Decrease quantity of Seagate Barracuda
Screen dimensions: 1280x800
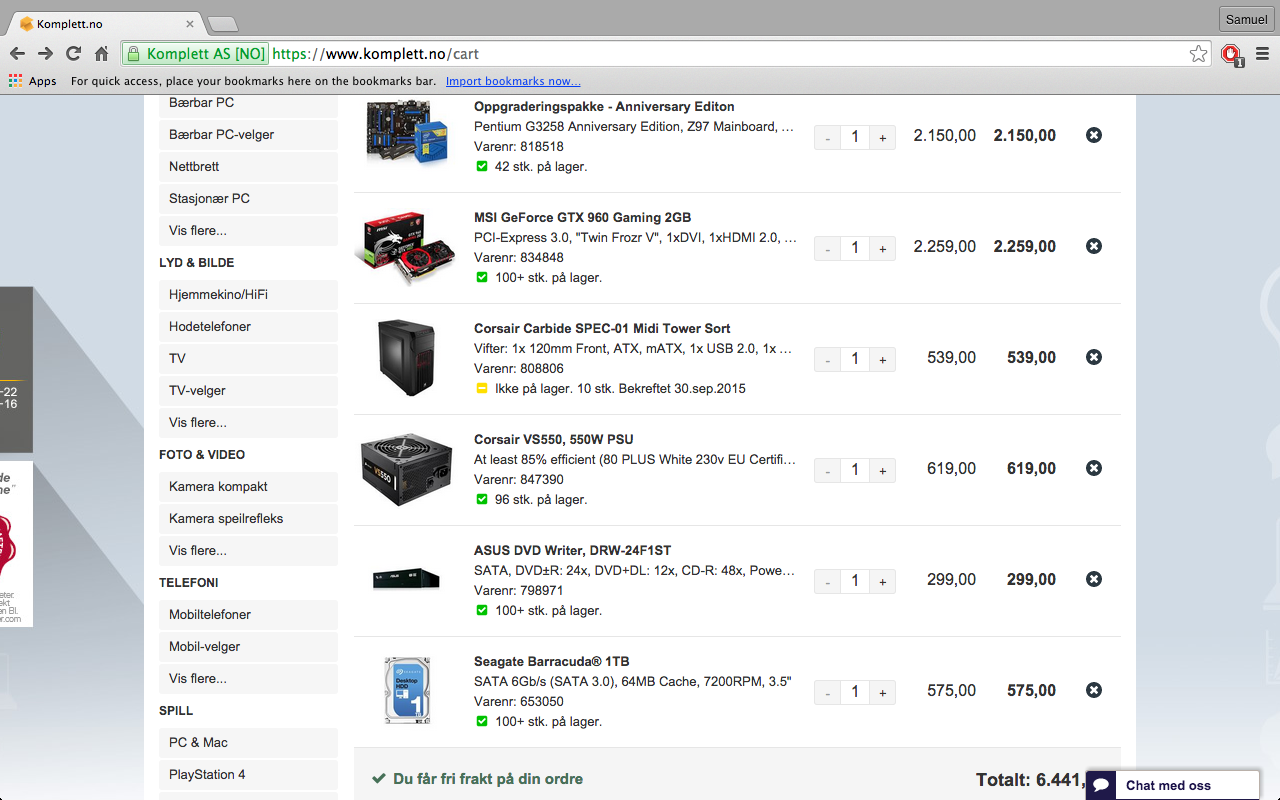pos(828,693)
